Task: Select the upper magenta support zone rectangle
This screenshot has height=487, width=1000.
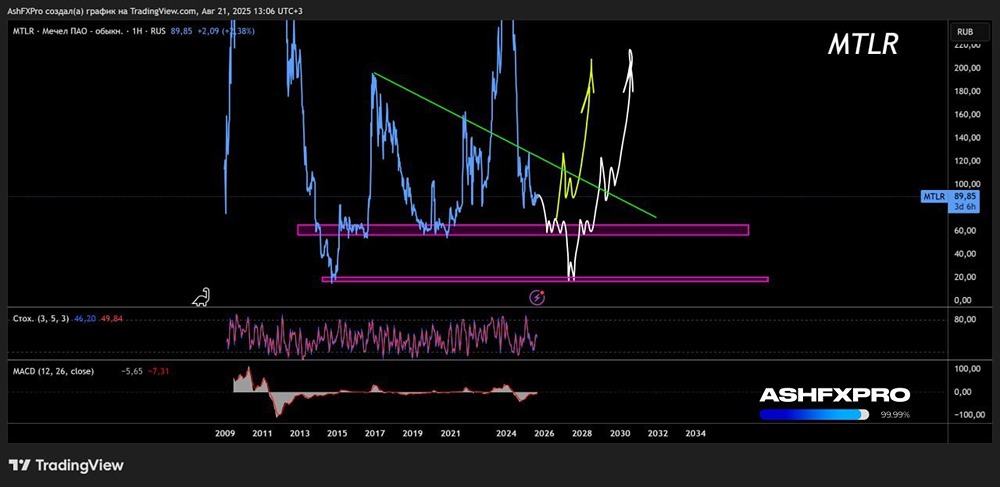Action: coord(523,229)
